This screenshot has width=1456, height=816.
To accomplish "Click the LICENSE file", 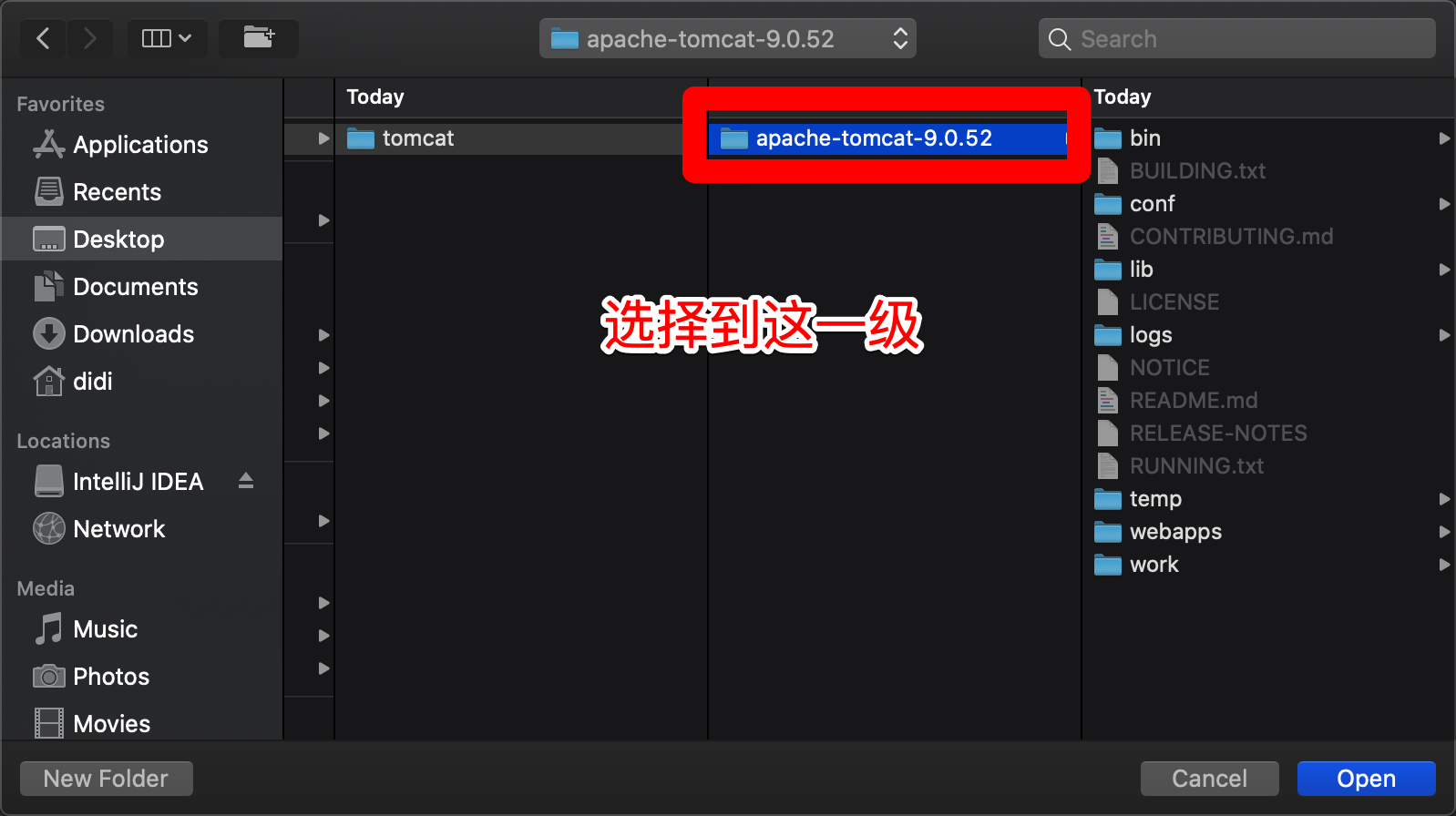I will click(x=1268, y=302).
